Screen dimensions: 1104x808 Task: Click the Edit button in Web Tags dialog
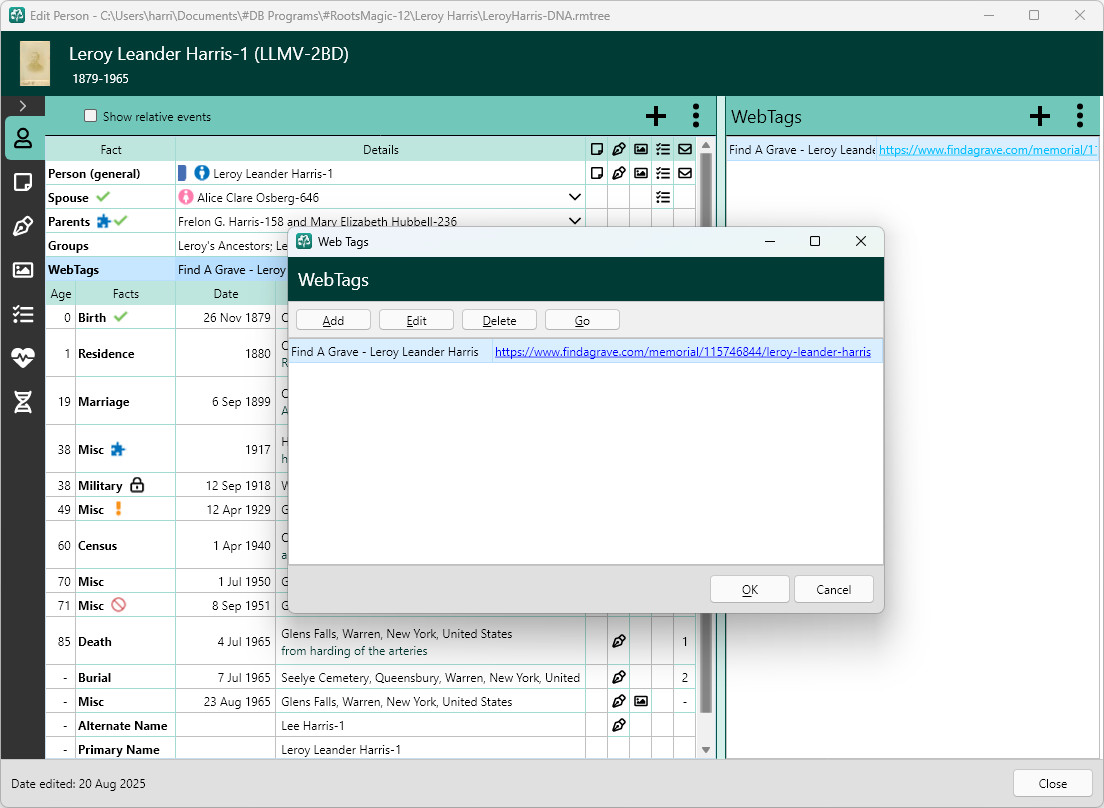coord(416,320)
